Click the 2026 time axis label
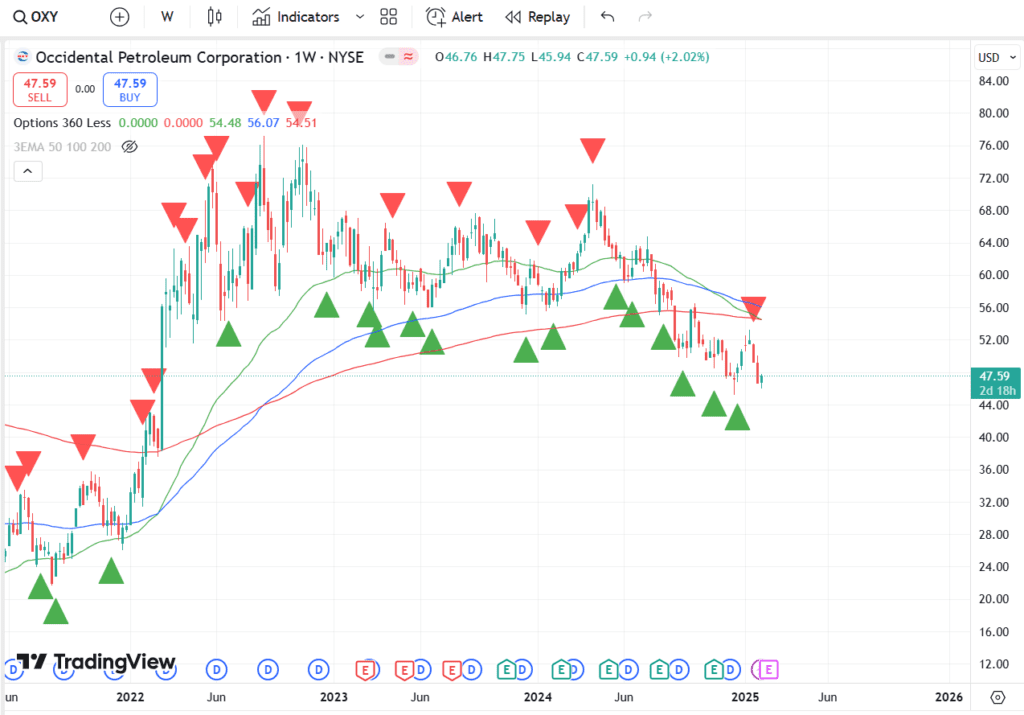This screenshot has width=1024, height=715. (948, 697)
